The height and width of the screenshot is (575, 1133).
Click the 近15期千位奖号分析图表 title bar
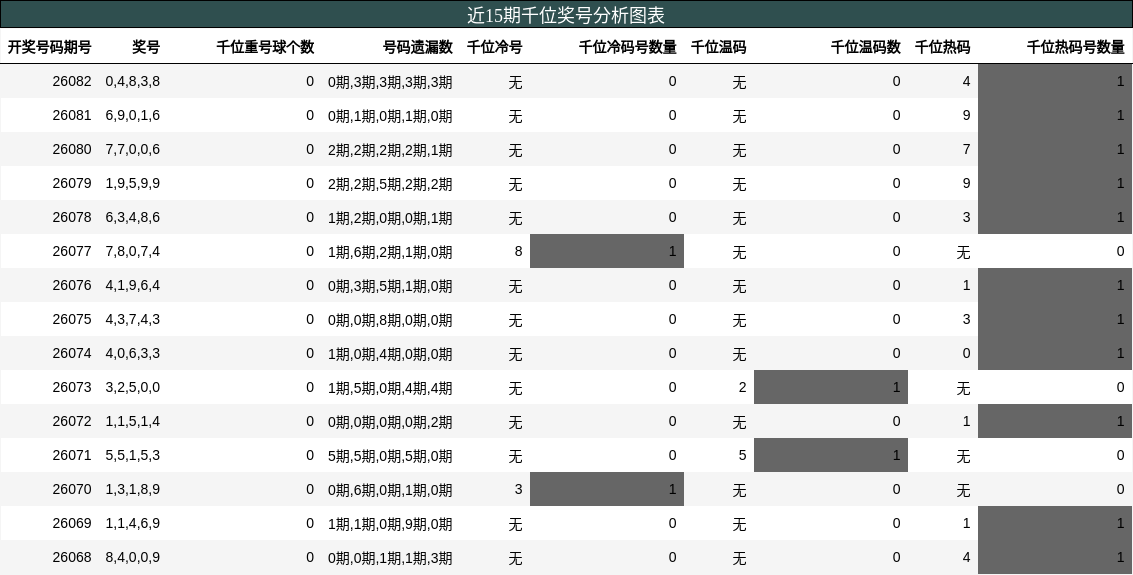tap(566, 15)
